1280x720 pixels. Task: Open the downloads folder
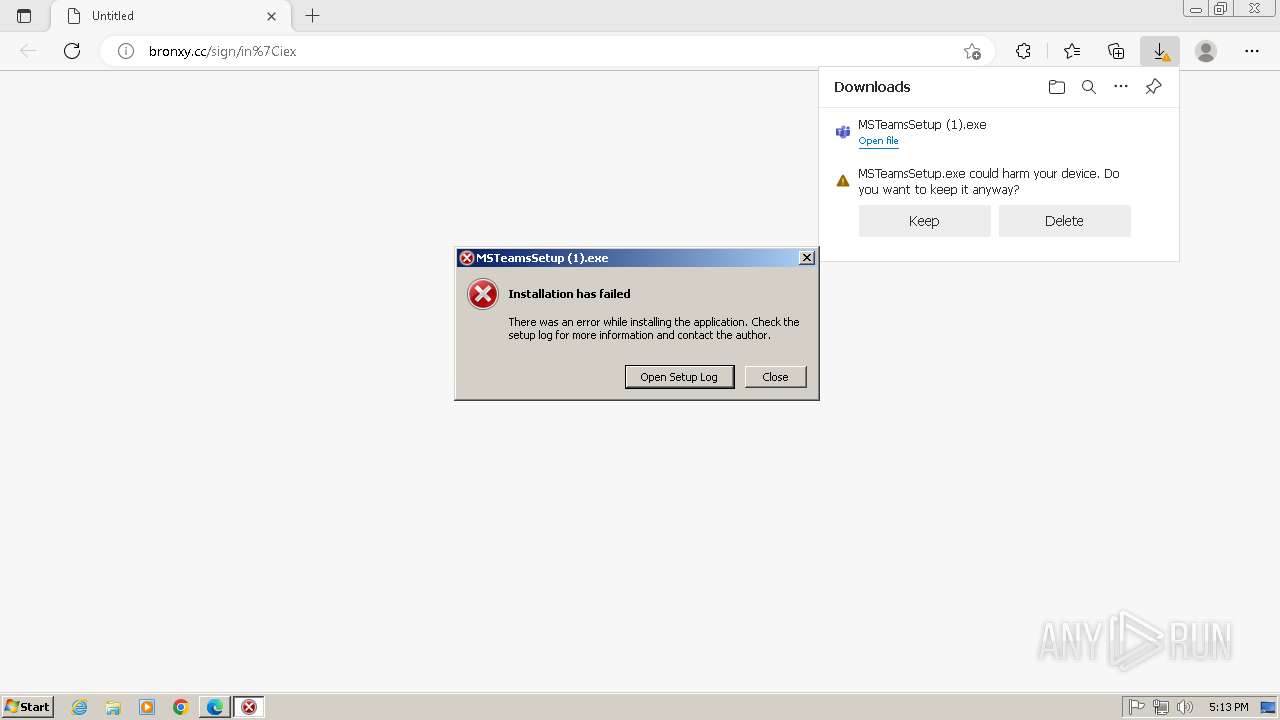click(x=1057, y=87)
